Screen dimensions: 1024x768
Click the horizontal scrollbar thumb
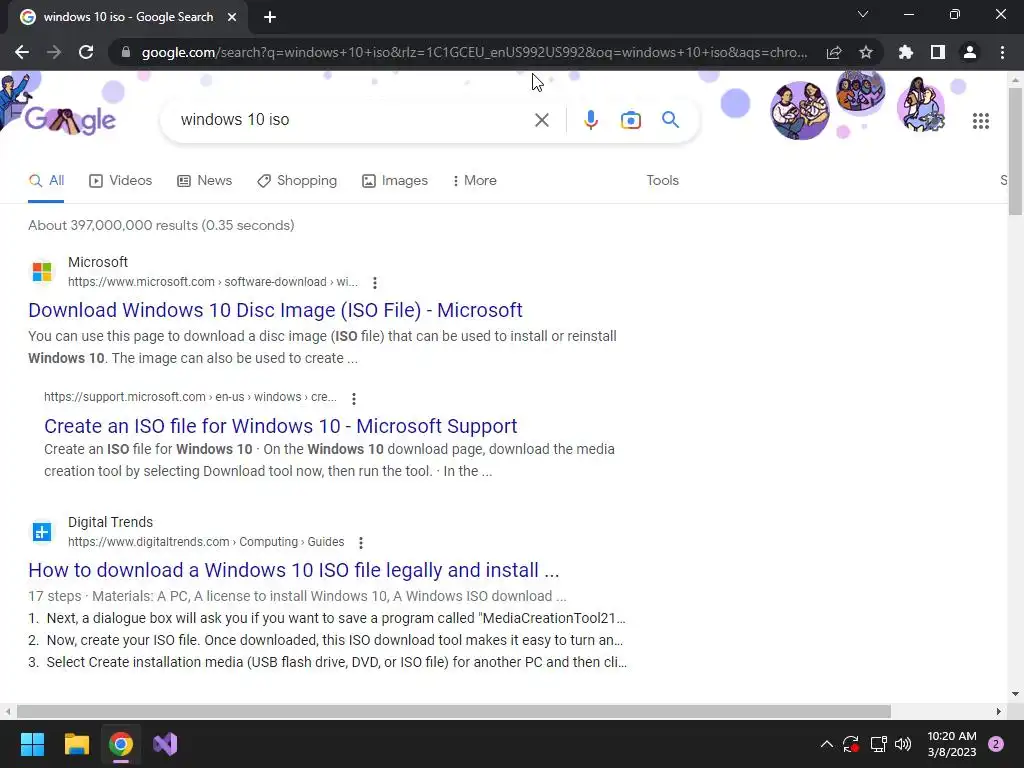click(454, 711)
